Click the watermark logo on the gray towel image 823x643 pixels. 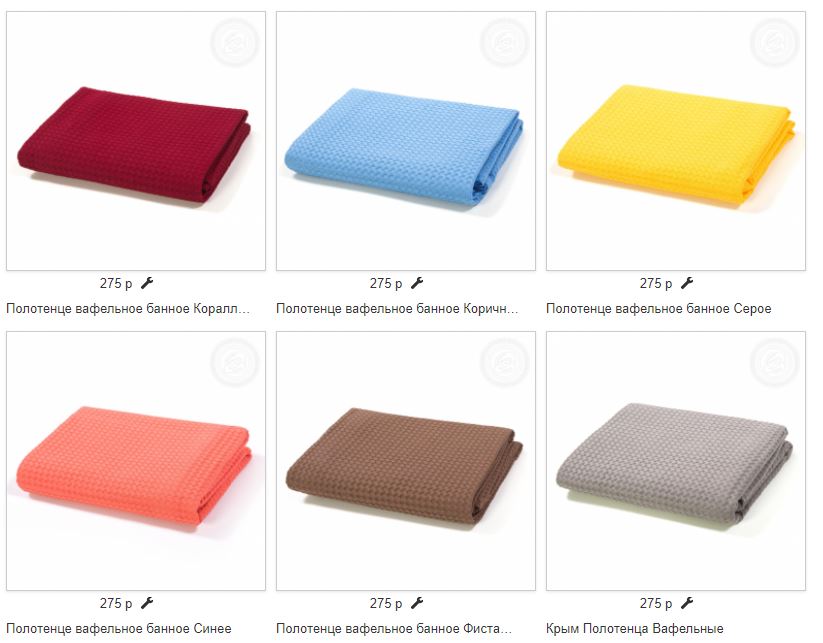point(774,362)
